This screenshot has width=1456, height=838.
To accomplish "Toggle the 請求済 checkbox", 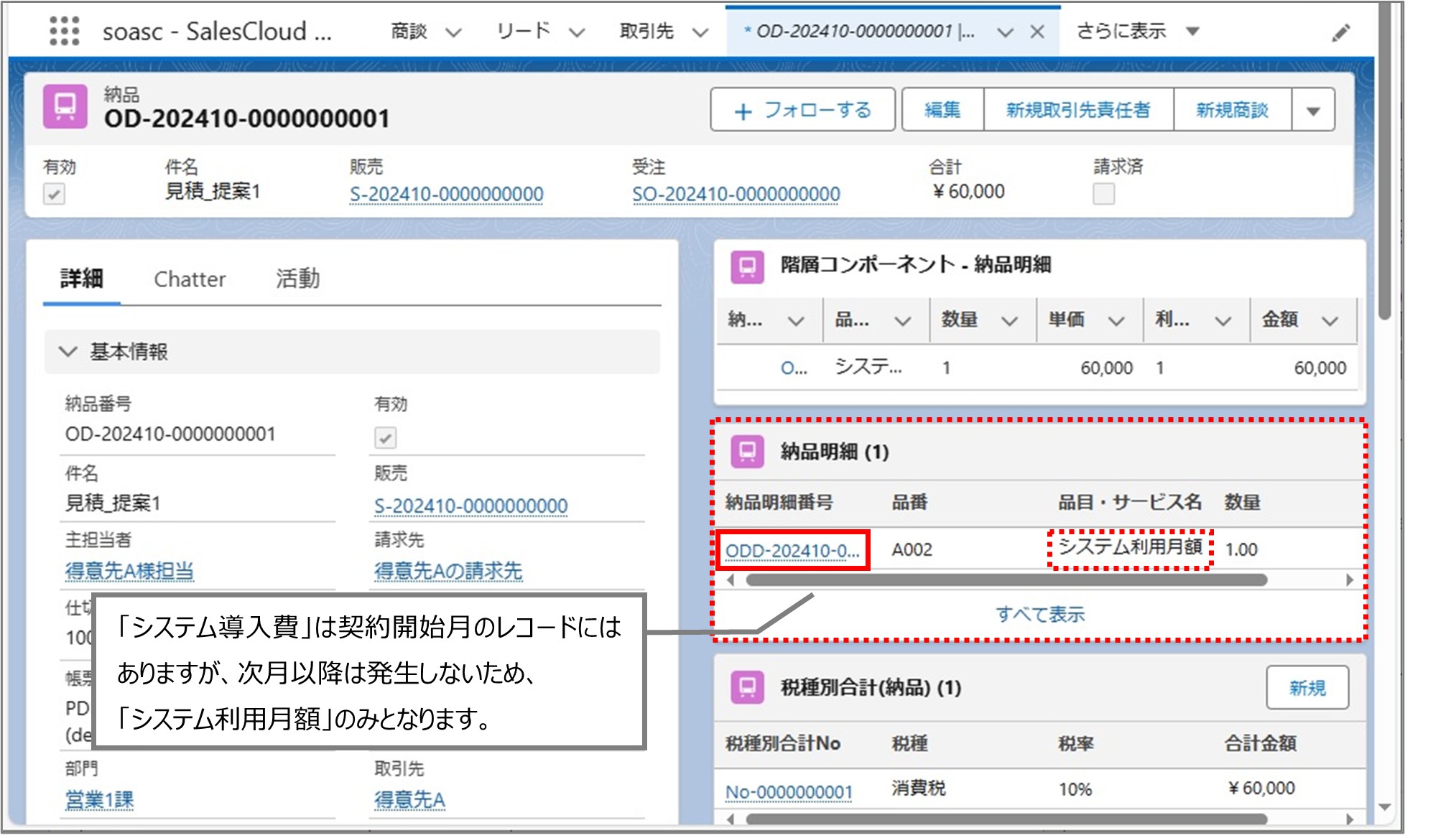I will tap(1103, 194).
